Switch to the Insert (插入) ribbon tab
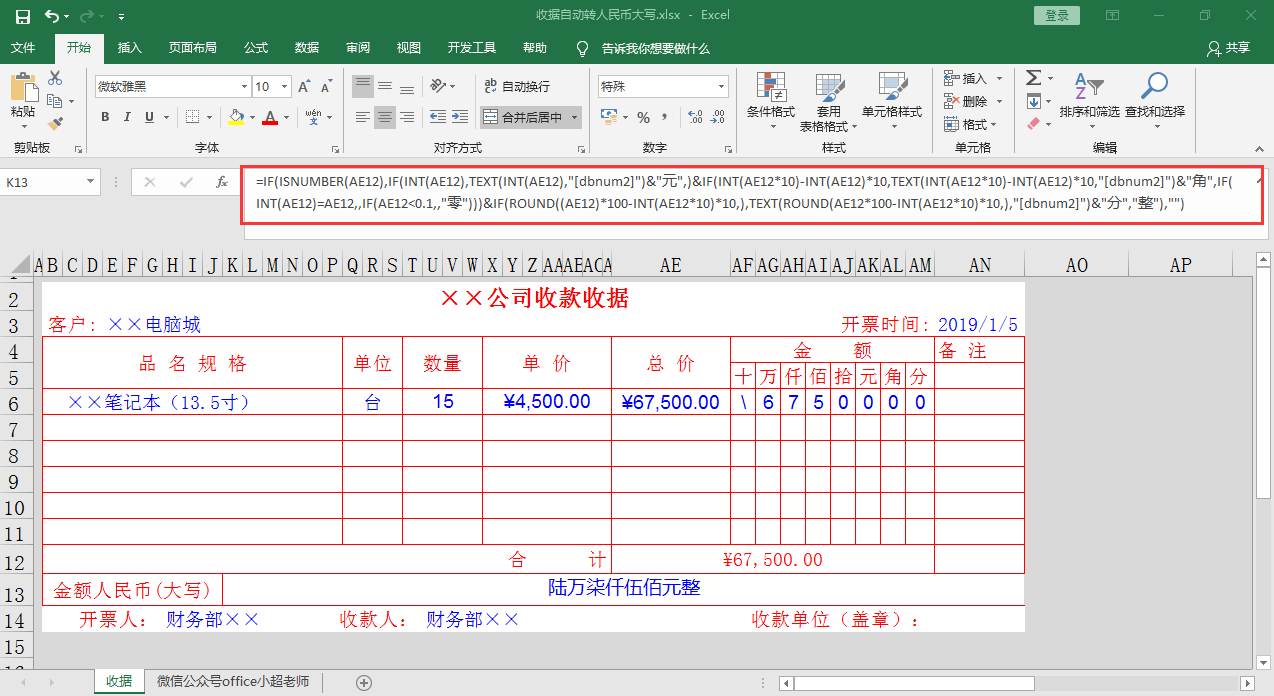The height and width of the screenshot is (696, 1274). 130,48
